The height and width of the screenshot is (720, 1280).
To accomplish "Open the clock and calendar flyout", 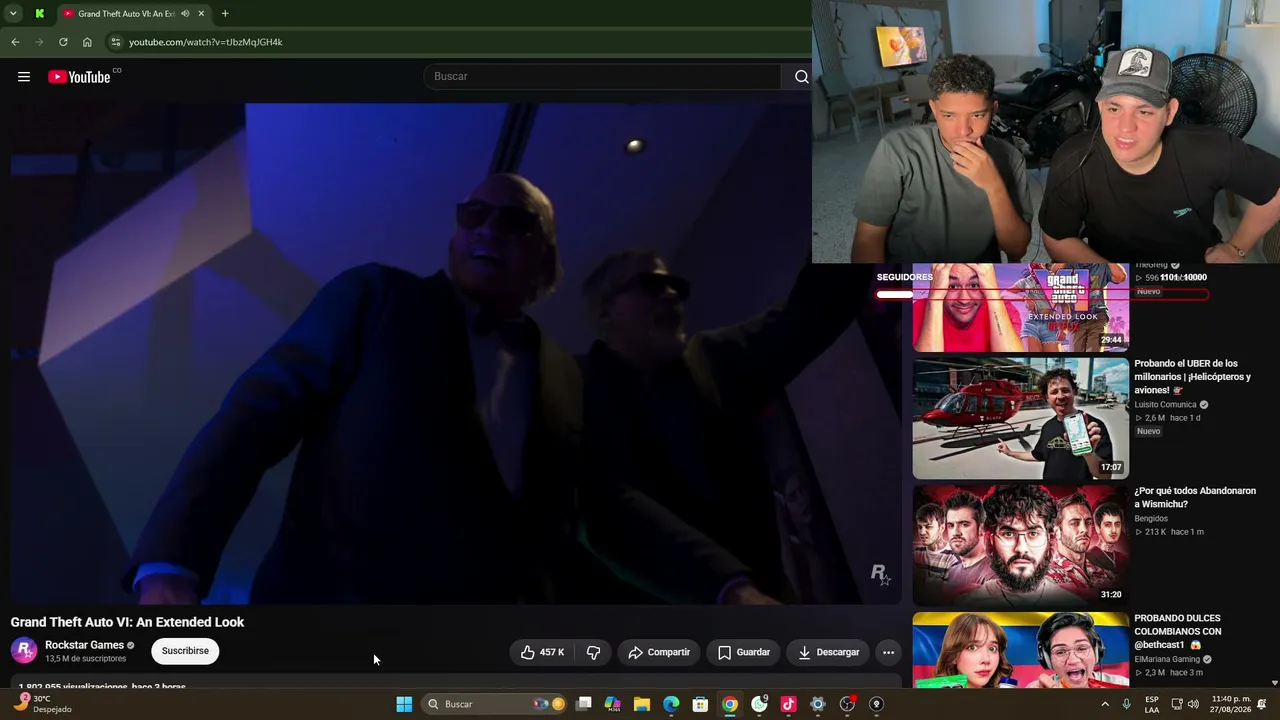I will click(1231, 704).
